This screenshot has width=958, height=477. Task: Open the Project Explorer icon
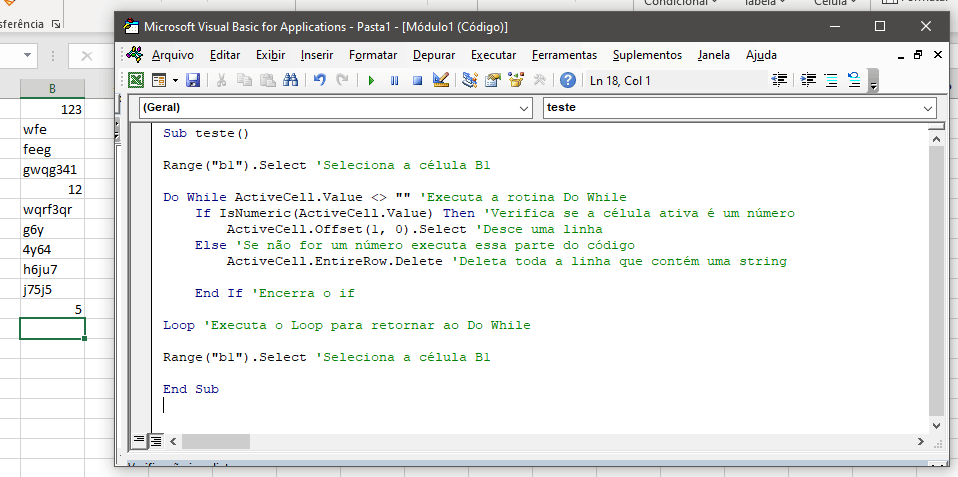pyautogui.click(x=469, y=80)
